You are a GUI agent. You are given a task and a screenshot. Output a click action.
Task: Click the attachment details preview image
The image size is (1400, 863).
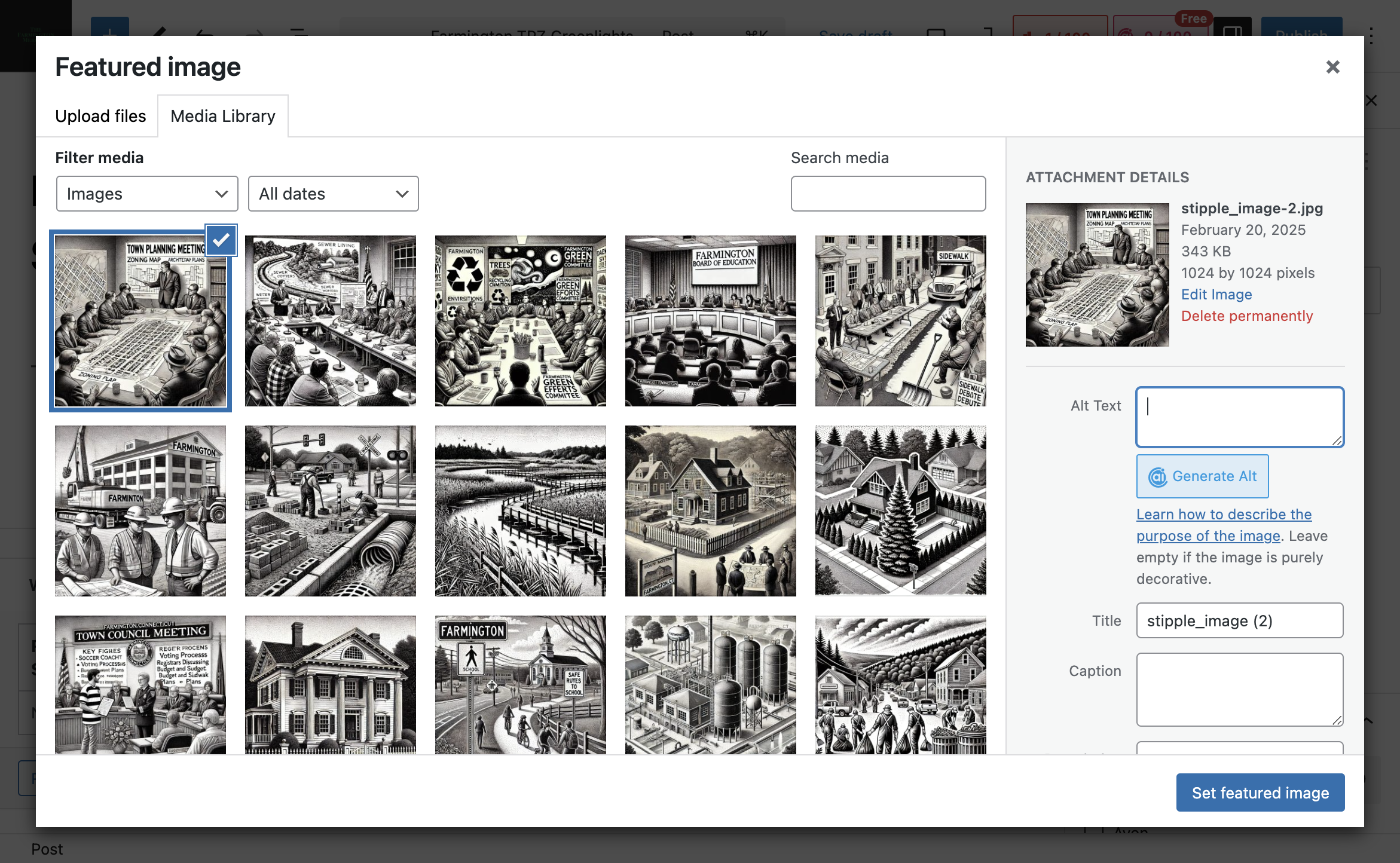pos(1098,275)
